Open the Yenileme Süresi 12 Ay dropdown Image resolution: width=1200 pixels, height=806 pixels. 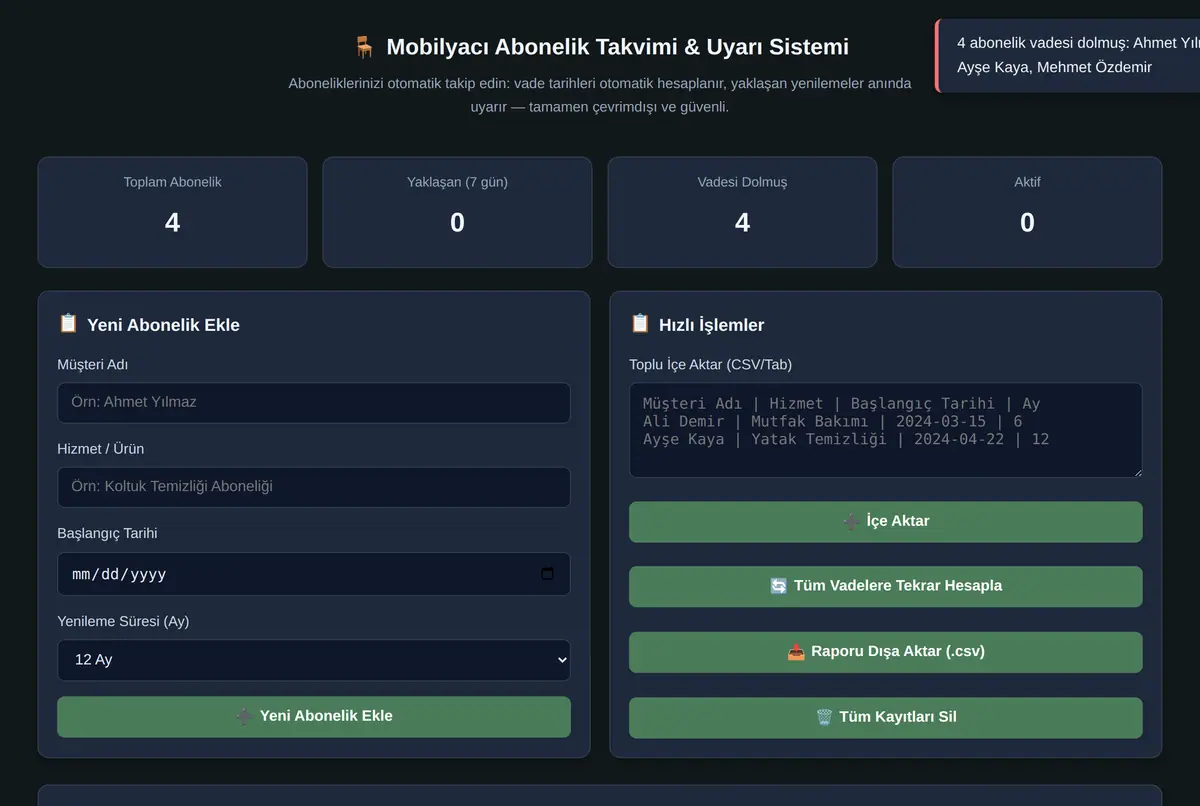314,660
